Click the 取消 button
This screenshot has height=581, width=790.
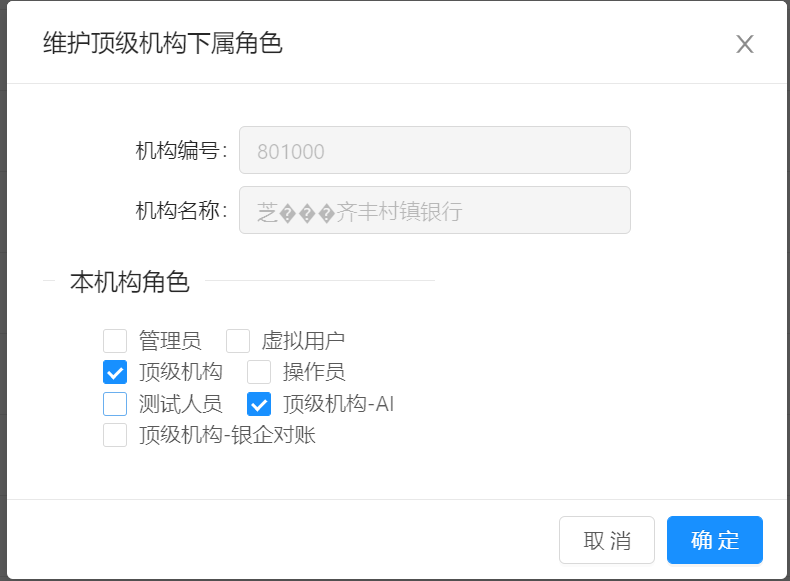607,540
